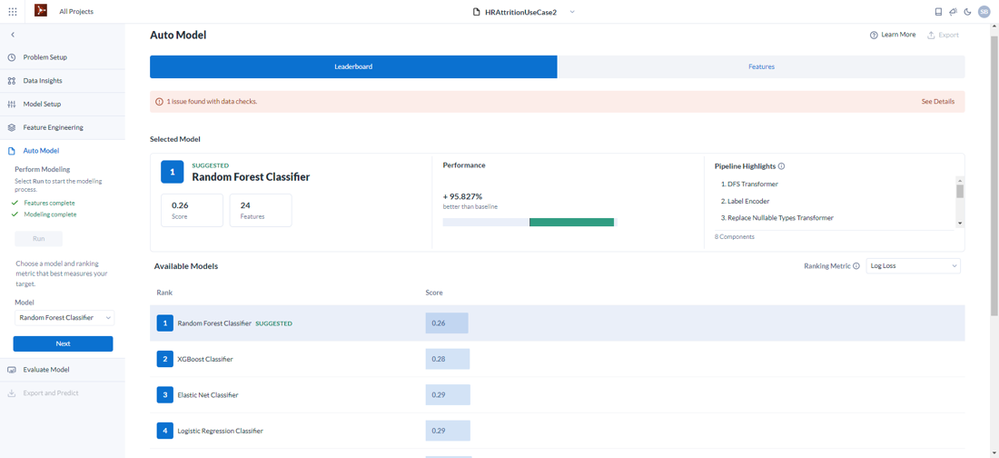Screen dimensions: 999x458
Task: Click the 24 Features card
Action: click(x=261, y=210)
